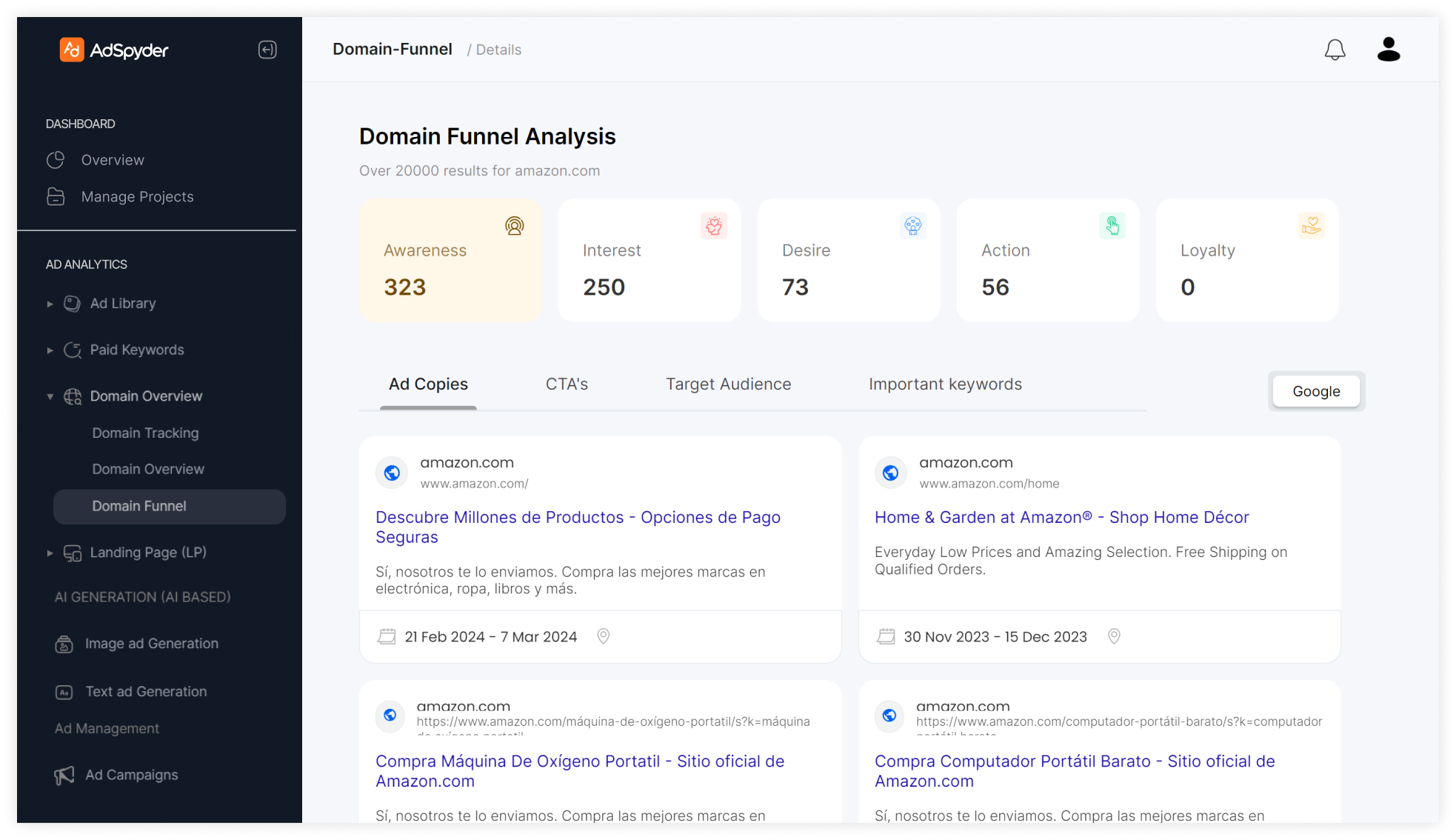Viewport: 1456px width, 840px height.
Task: Click the Text ad Generation icon
Action: tap(64, 692)
